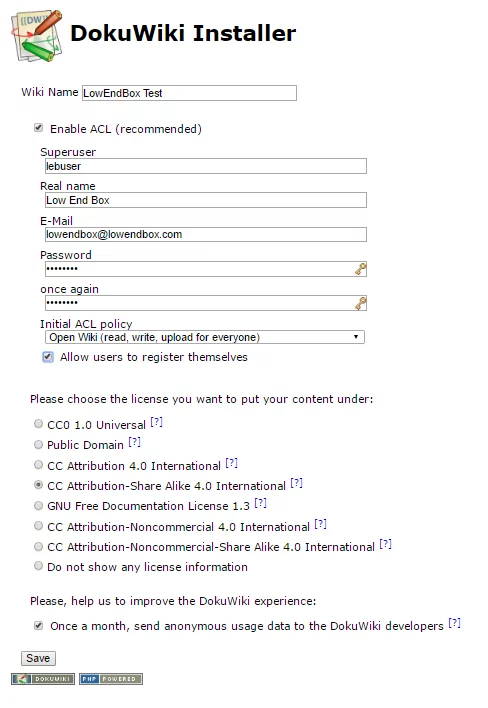
Task: Select CC Attribution-Noncommercial 4.0 International
Action: (x=38, y=526)
